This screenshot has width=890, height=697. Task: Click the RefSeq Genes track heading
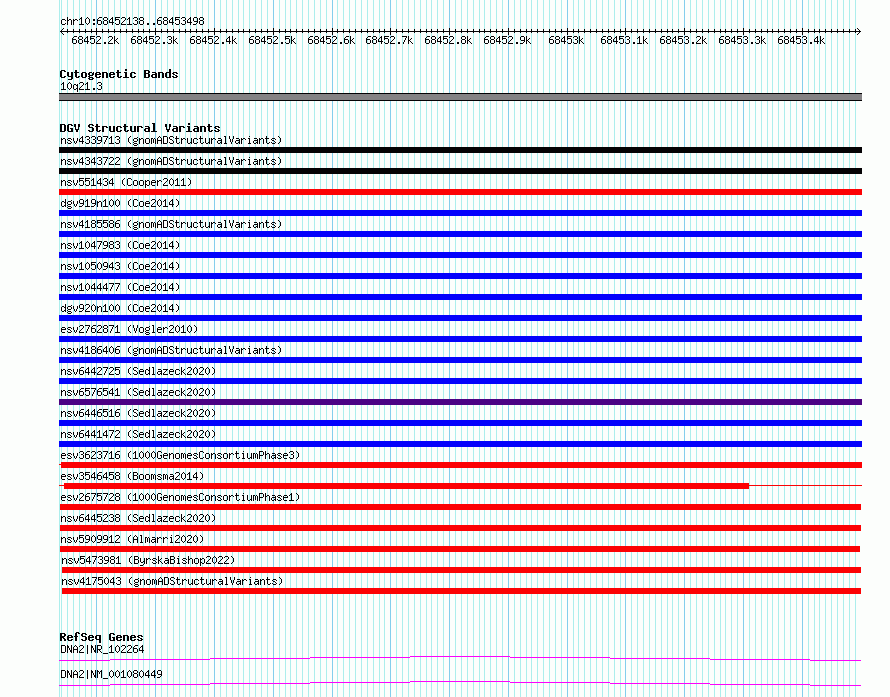point(101,637)
